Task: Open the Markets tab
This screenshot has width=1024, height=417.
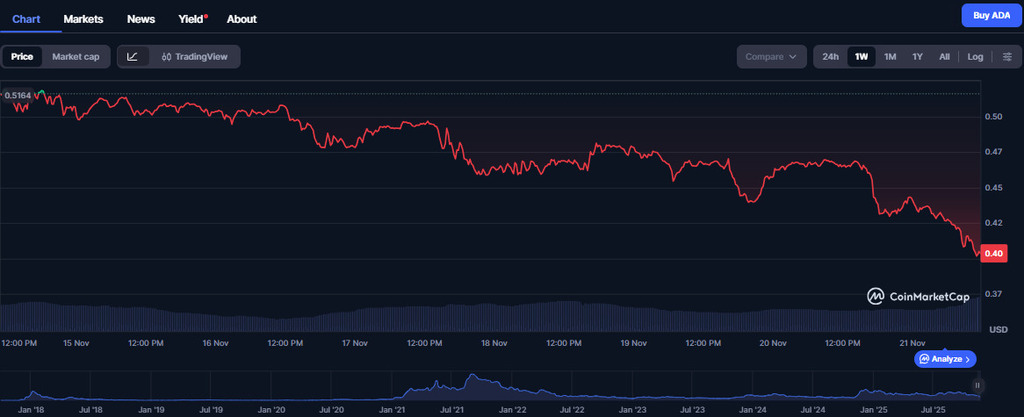Action: (84, 19)
